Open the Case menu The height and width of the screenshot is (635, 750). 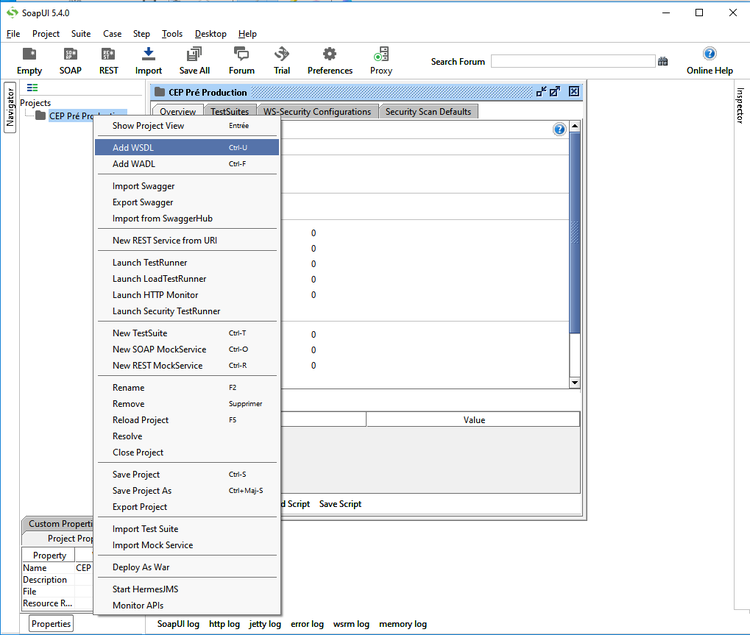click(x=112, y=34)
